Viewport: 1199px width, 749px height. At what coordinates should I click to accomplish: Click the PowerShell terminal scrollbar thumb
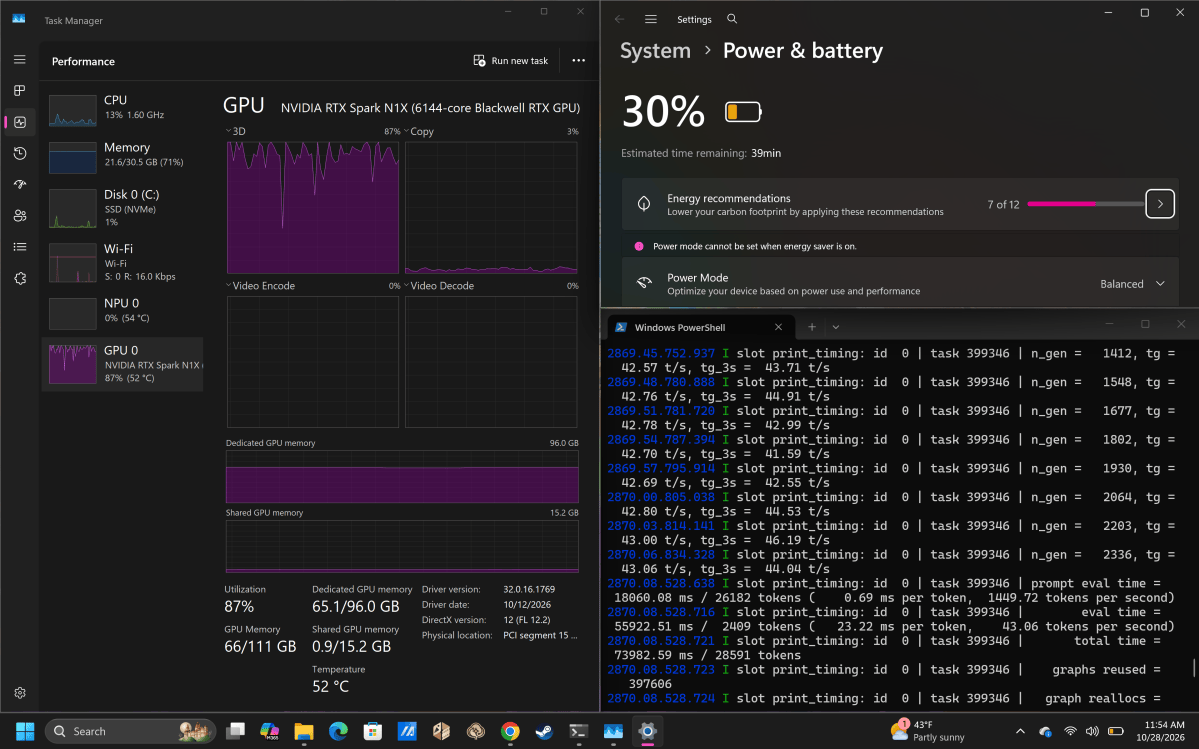point(1194,668)
